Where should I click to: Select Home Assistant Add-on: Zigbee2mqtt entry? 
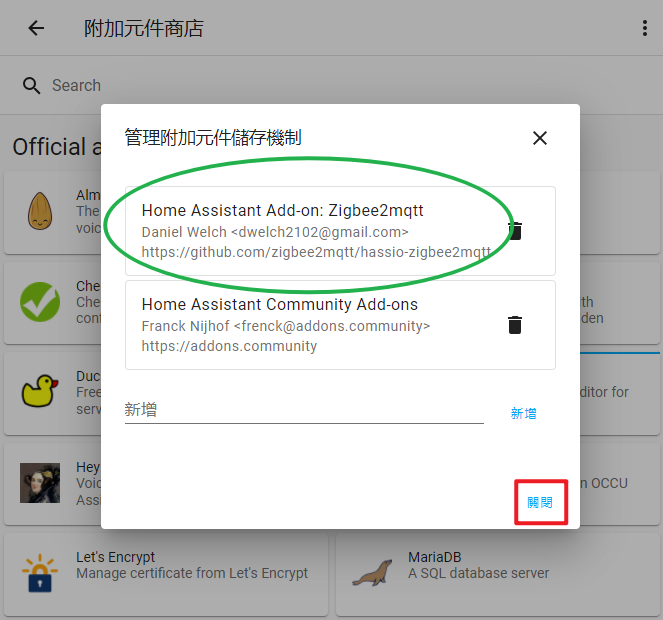click(340, 231)
